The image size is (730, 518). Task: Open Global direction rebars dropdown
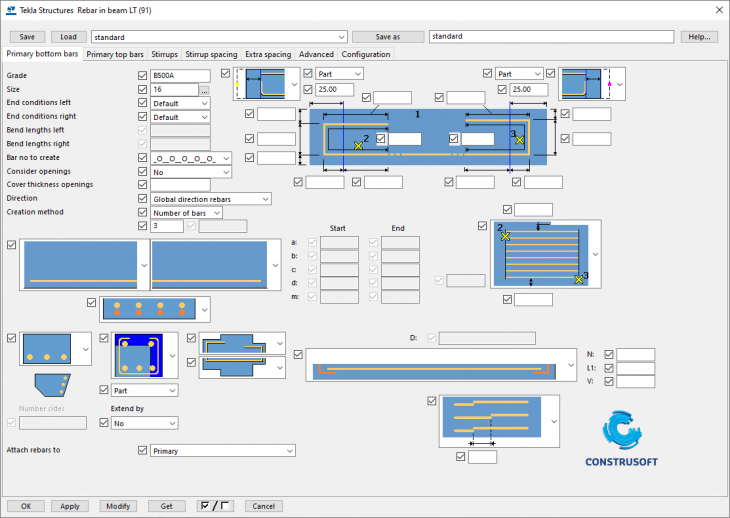click(211, 199)
